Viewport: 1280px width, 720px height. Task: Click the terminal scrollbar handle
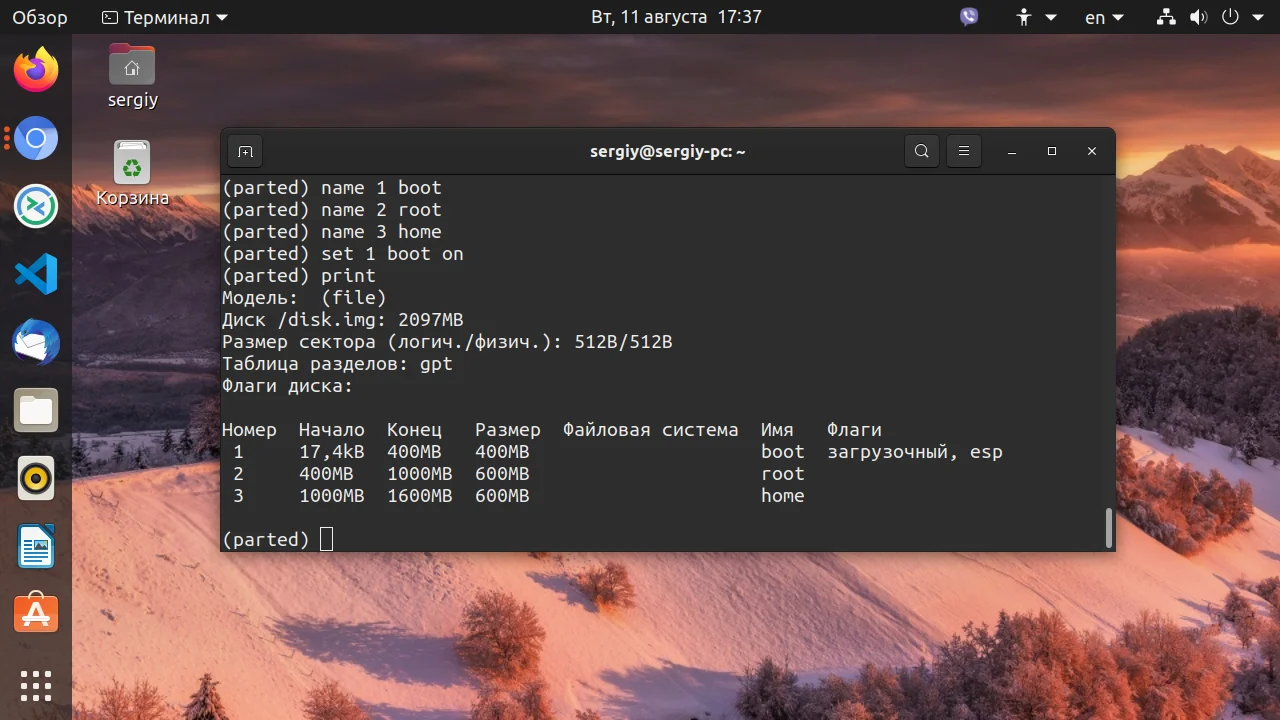coord(1108,528)
